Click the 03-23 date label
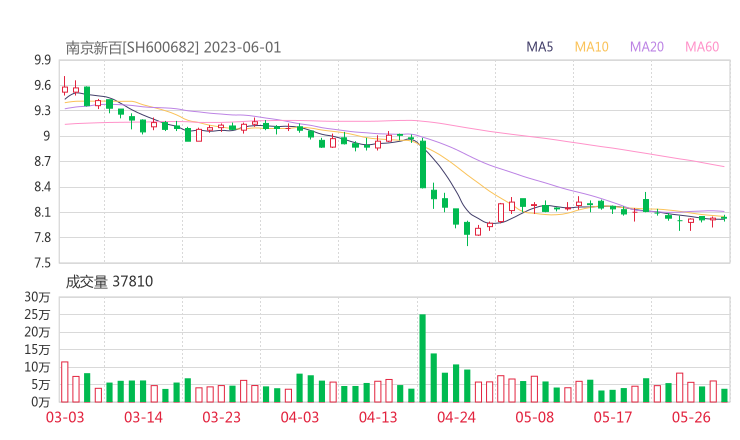Image resolution: width=740 pixels, height=440 pixels. tap(221, 417)
